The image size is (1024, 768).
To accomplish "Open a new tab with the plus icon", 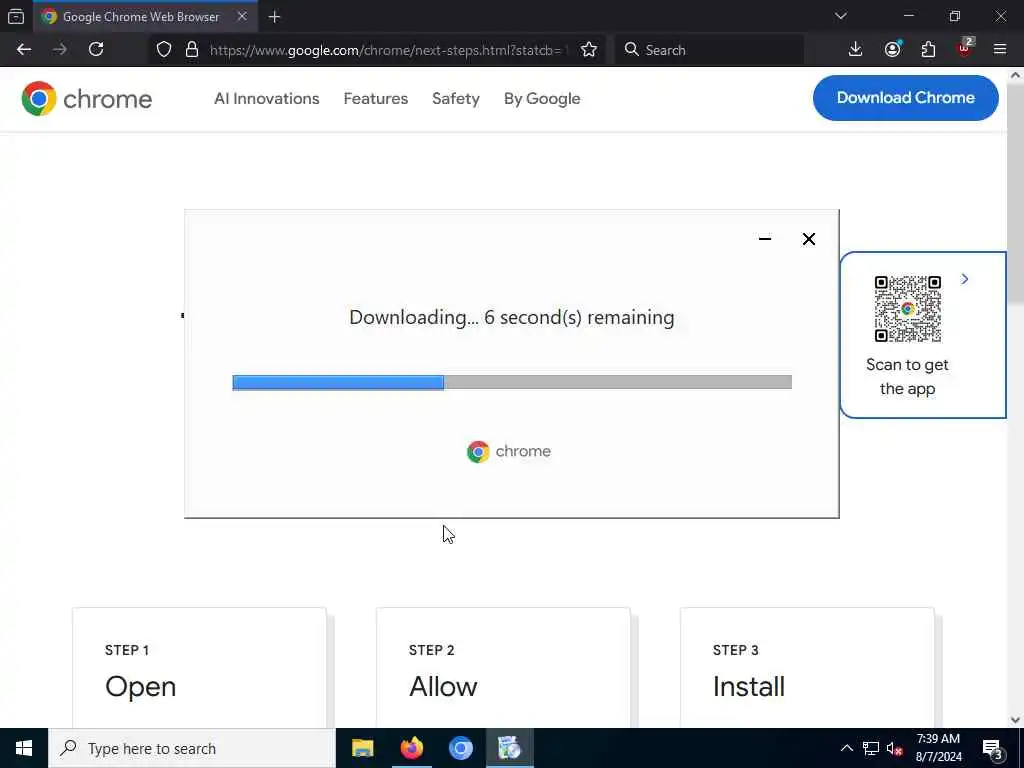I will coord(274,17).
